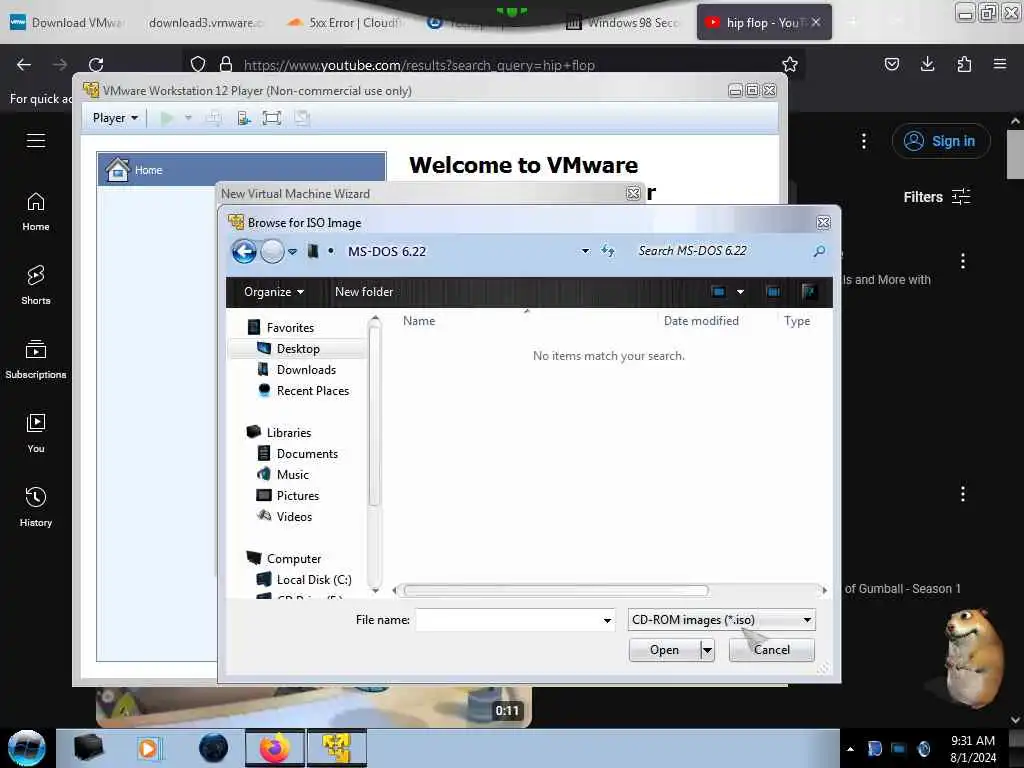1024x768 pixels.
Task: Go back using the dialog's blue back arrow
Action: [x=244, y=251]
